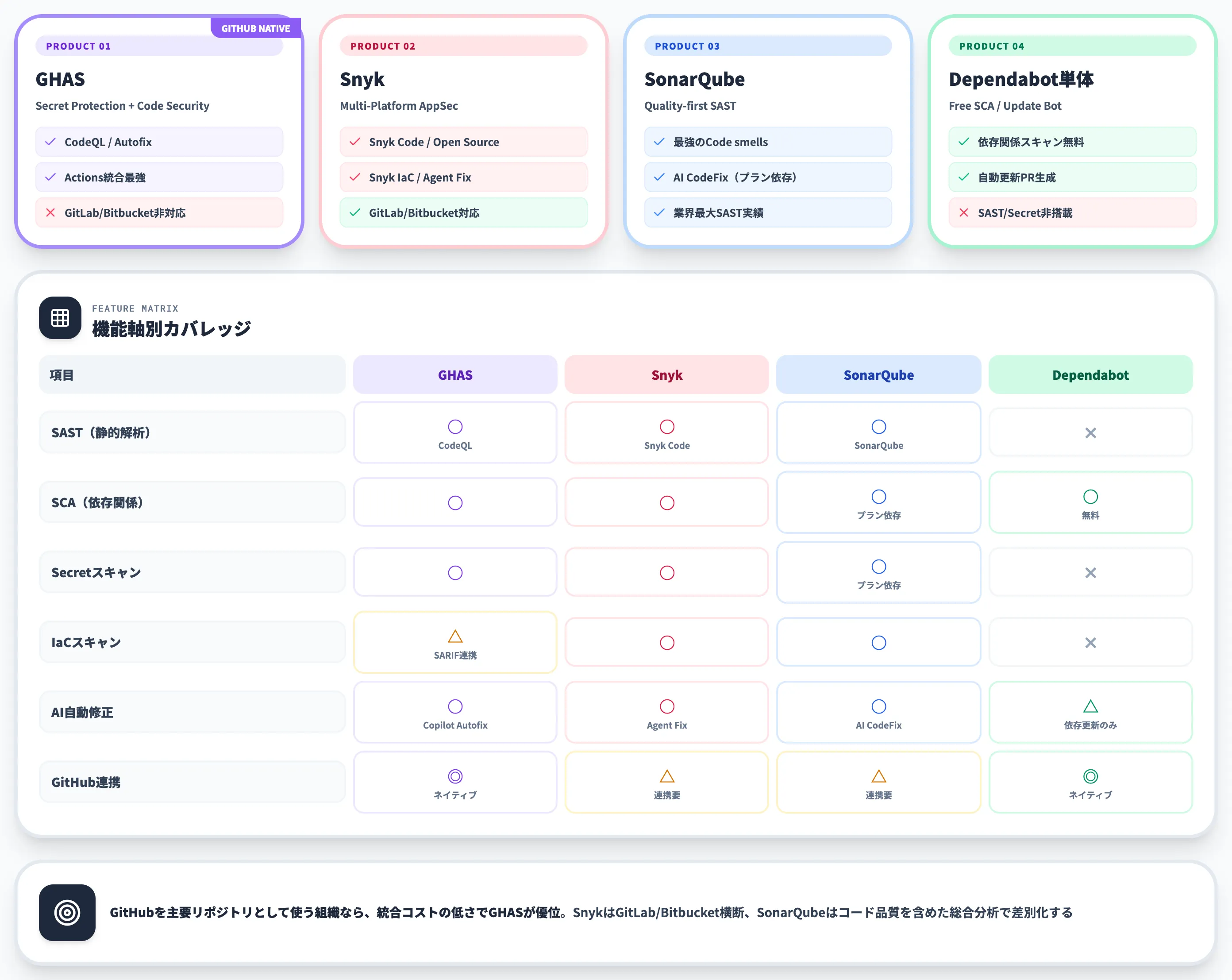Click the PRODUCT 02 label pill
The width and height of the screenshot is (1232, 980).
pyautogui.click(x=463, y=46)
